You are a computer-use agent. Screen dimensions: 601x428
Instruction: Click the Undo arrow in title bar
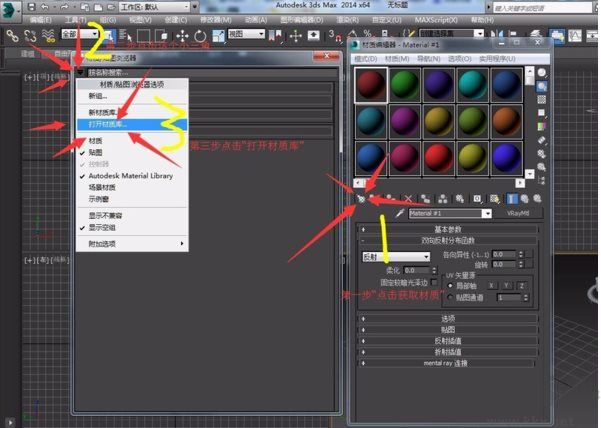click(45, 7)
